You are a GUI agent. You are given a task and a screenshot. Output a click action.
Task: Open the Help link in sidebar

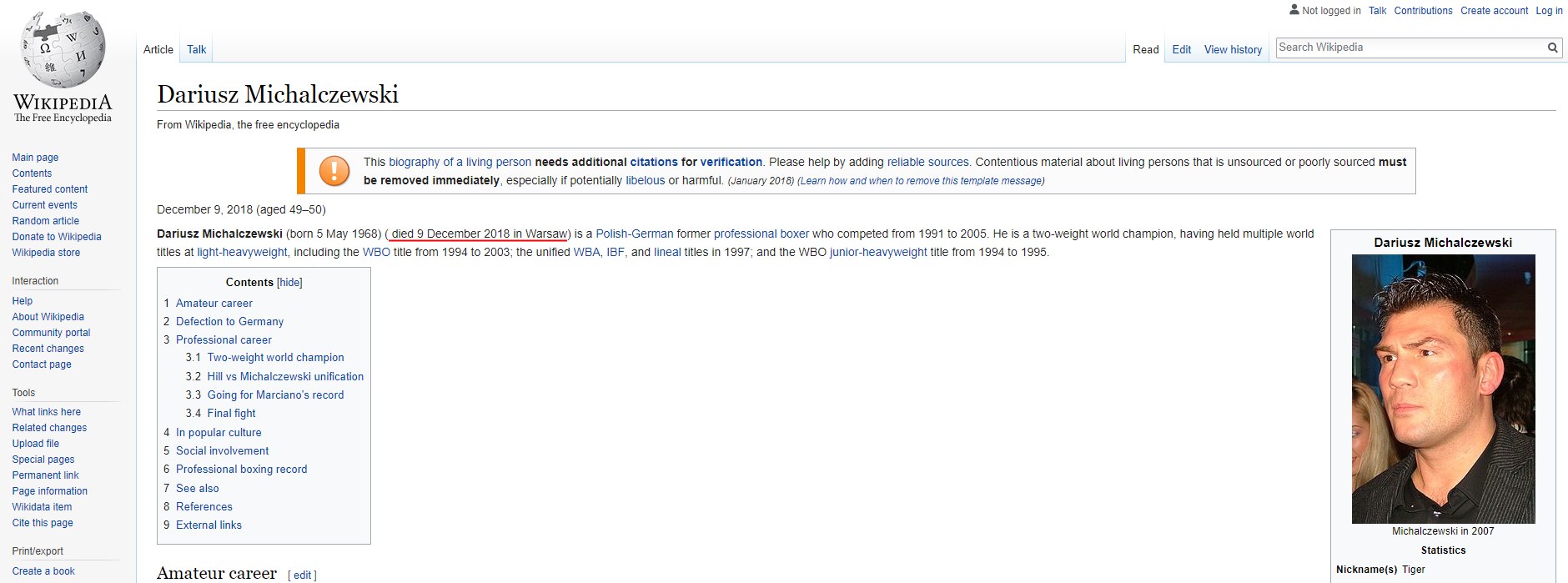pos(23,301)
